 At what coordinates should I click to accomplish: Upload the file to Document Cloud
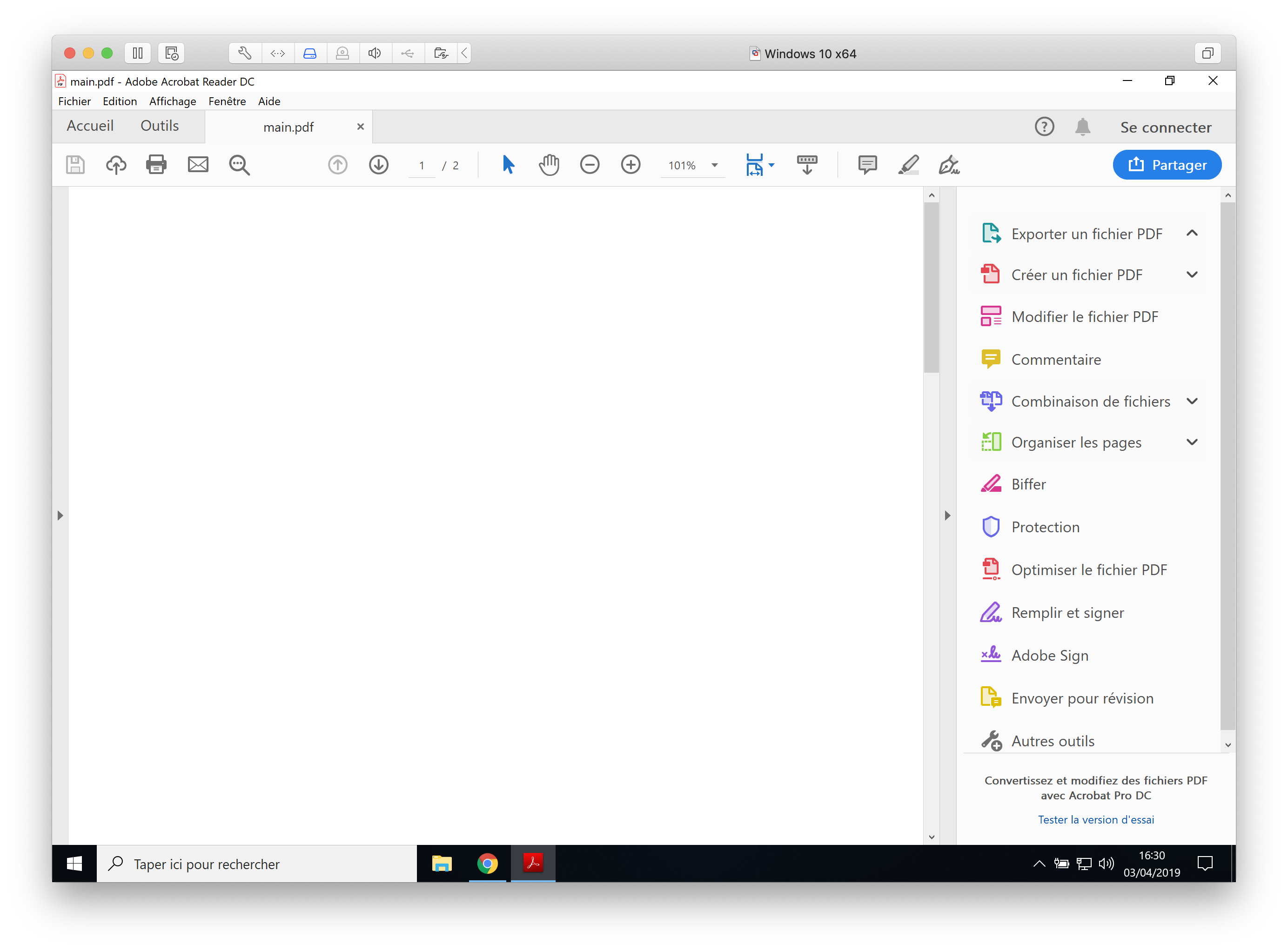click(x=115, y=165)
